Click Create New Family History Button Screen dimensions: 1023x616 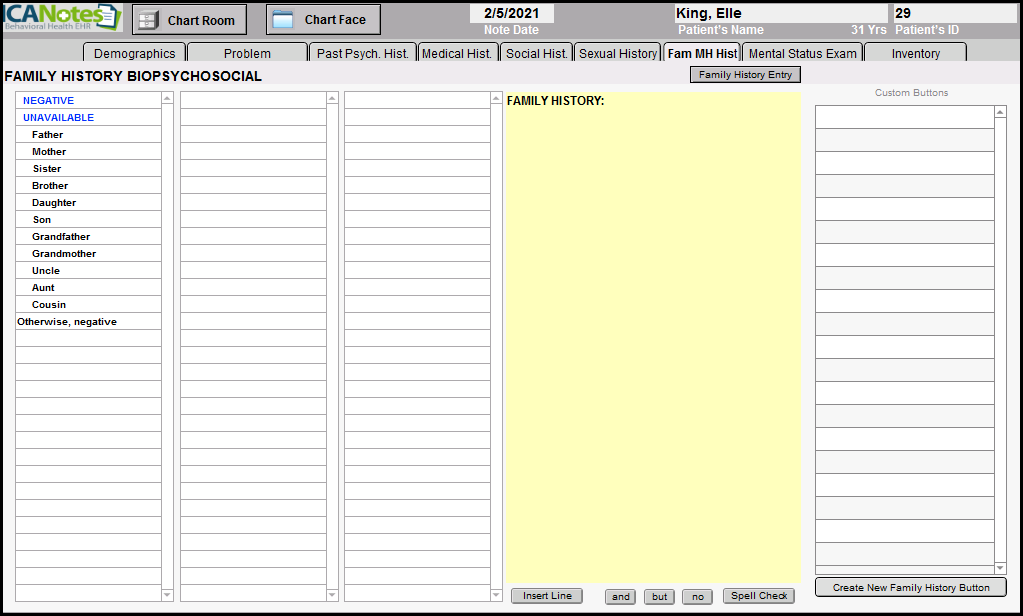tap(910, 588)
